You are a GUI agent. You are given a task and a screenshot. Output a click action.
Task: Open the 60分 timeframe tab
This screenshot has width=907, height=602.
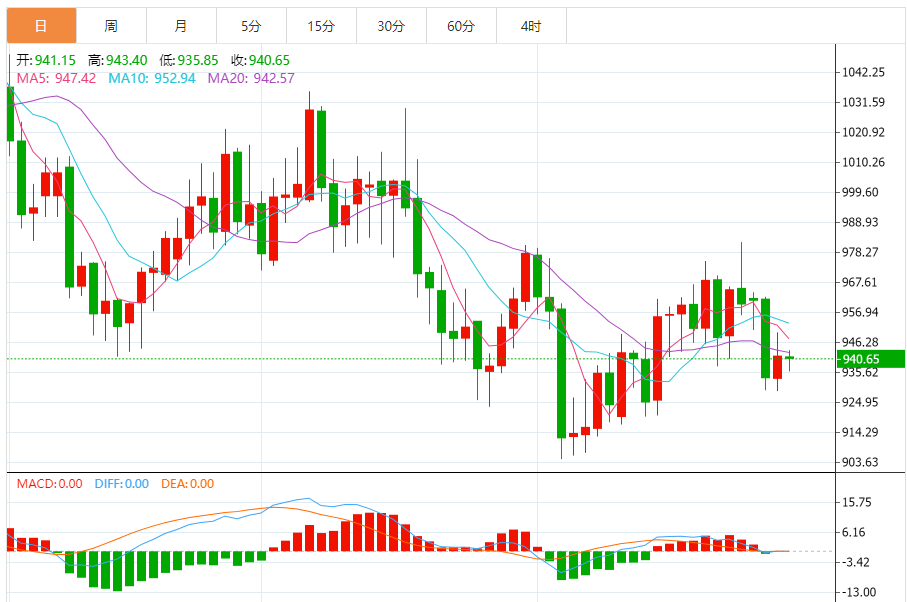[x=461, y=25]
